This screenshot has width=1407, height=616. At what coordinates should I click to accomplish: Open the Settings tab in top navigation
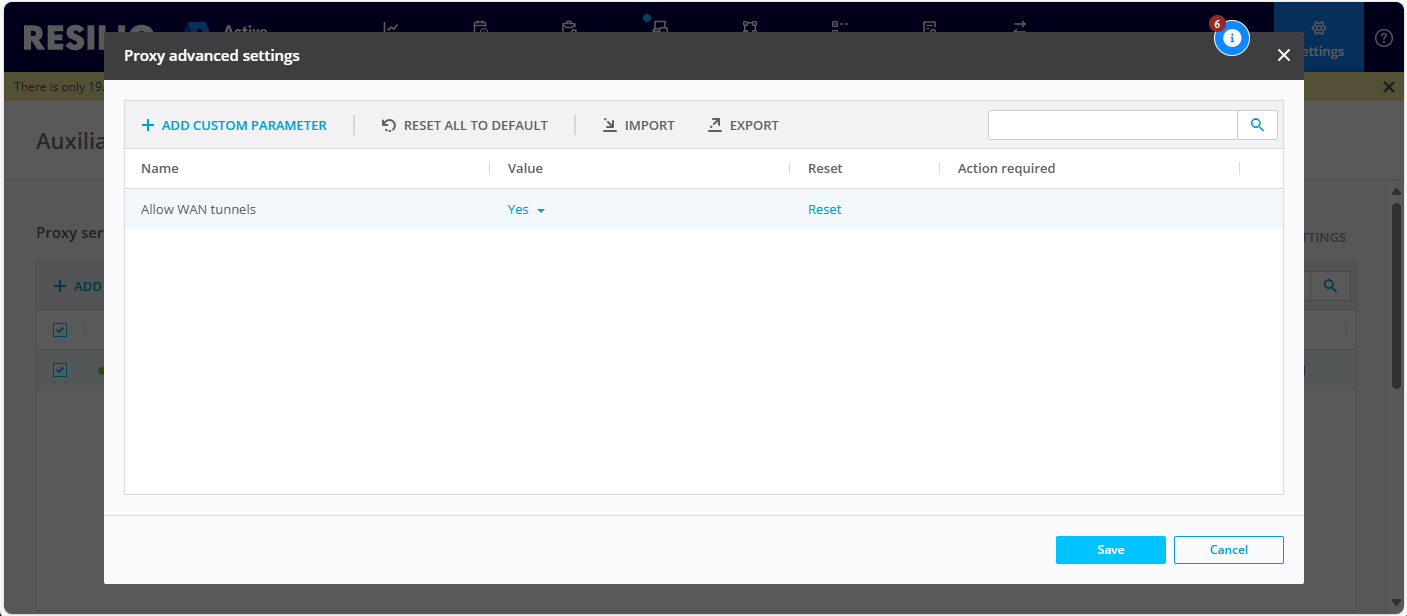coord(1318,38)
